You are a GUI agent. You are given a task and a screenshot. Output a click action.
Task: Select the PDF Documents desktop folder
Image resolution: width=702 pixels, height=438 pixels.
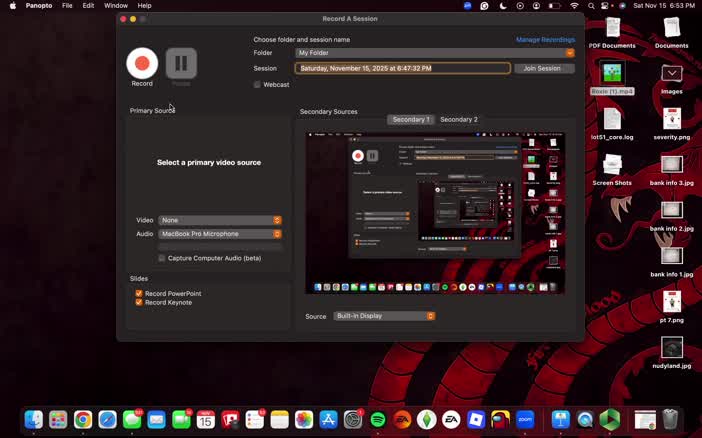[612, 32]
